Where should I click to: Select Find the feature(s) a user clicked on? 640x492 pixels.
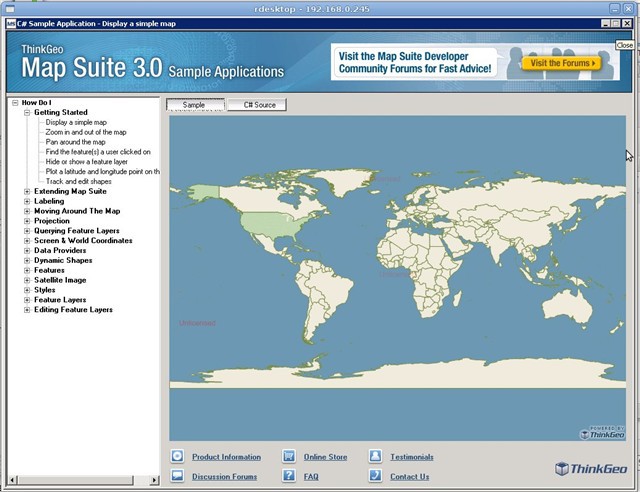click(x=98, y=152)
